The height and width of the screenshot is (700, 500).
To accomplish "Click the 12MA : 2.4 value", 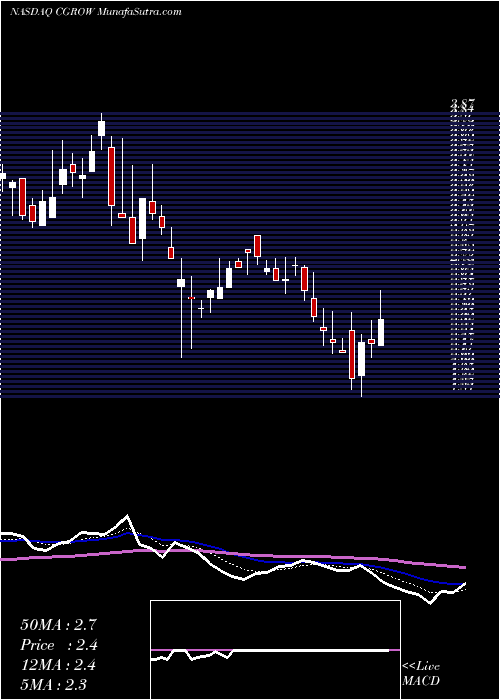I will coord(58,665).
